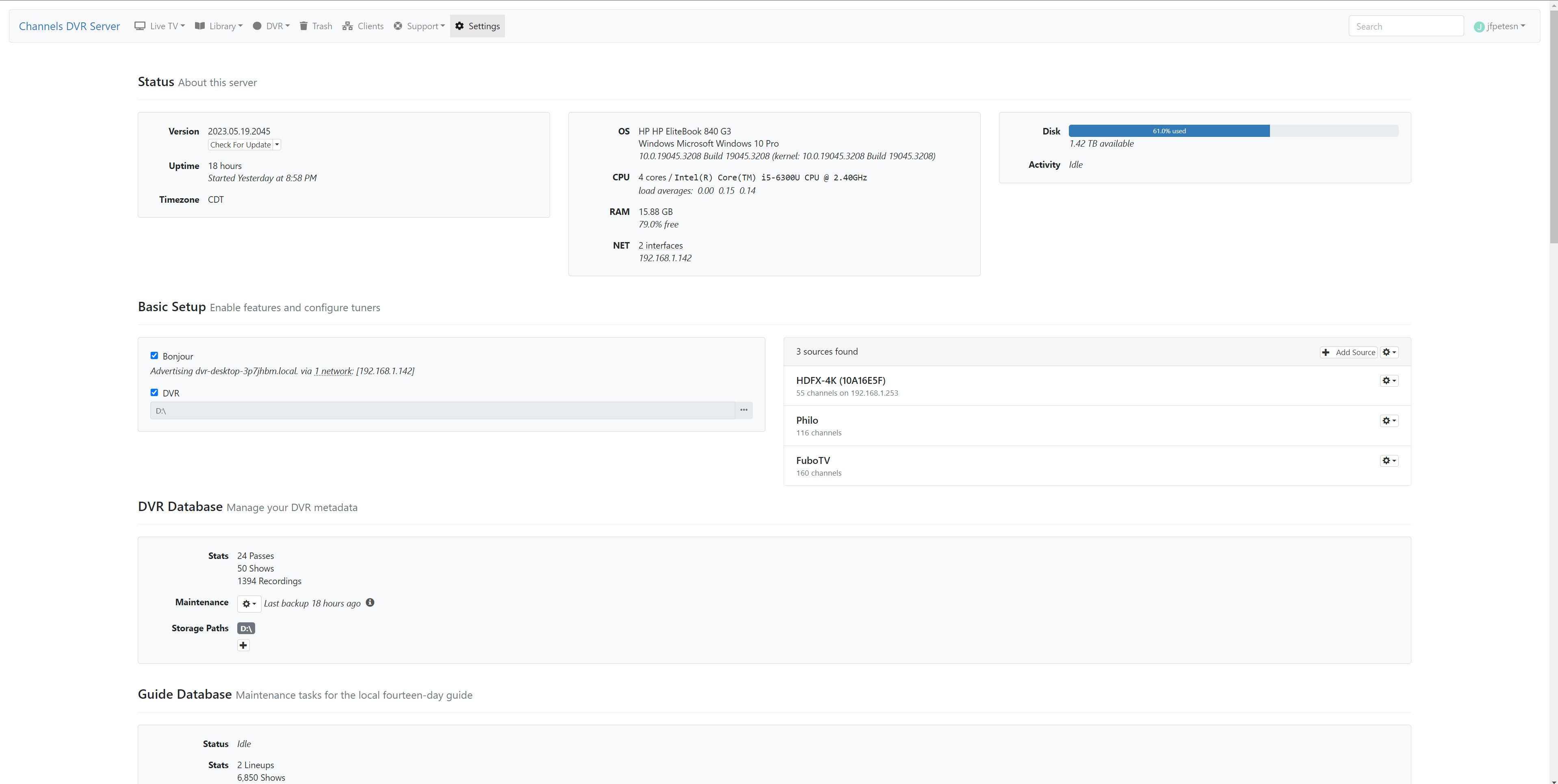The width and height of the screenshot is (1558, 784).
Task: Add a storage path with the plus button
Action: 243,645
